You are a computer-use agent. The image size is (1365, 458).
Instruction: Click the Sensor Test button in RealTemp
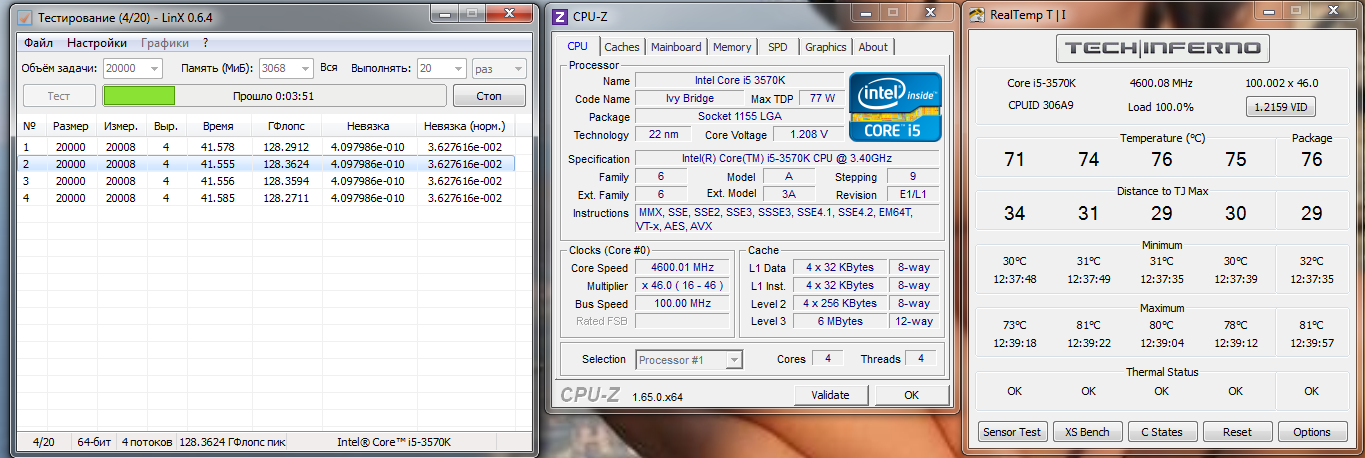tap(1012, 432)
